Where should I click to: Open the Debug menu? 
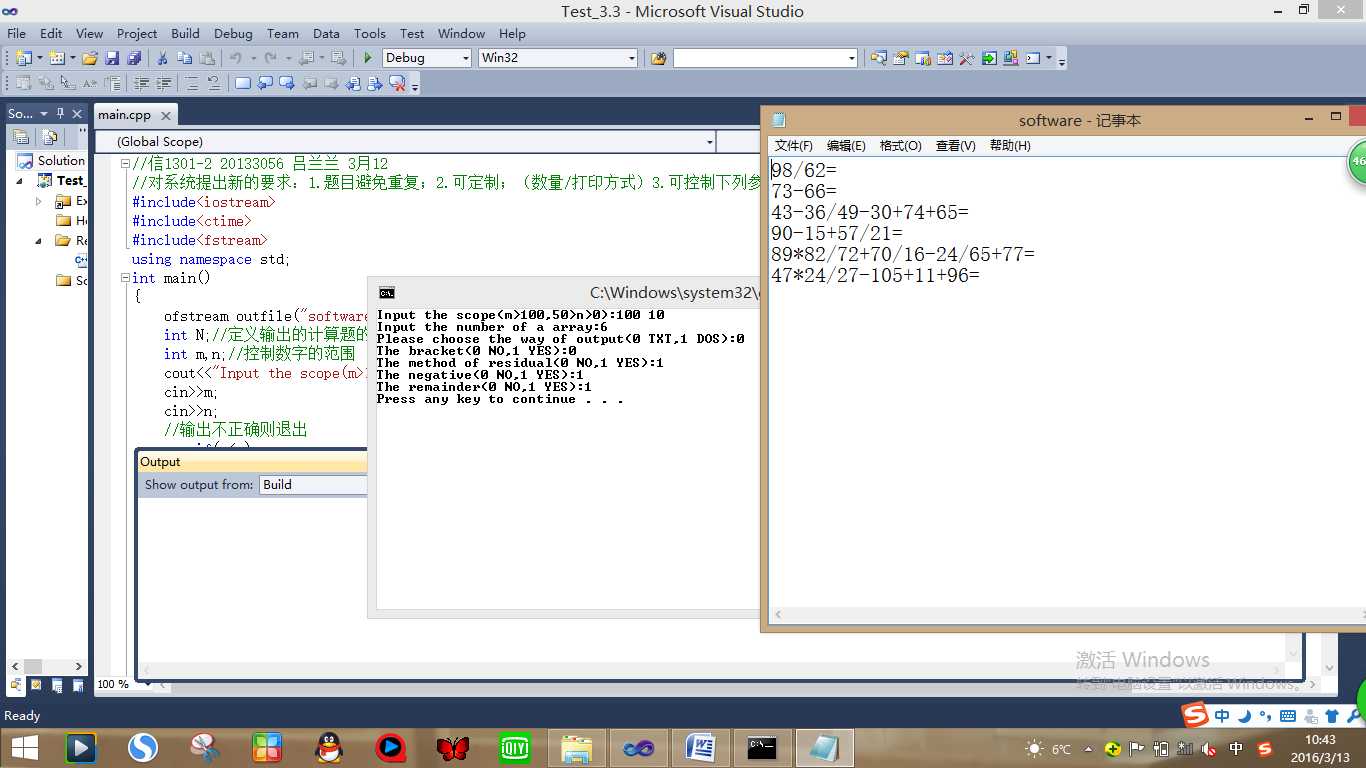point(233,33)
